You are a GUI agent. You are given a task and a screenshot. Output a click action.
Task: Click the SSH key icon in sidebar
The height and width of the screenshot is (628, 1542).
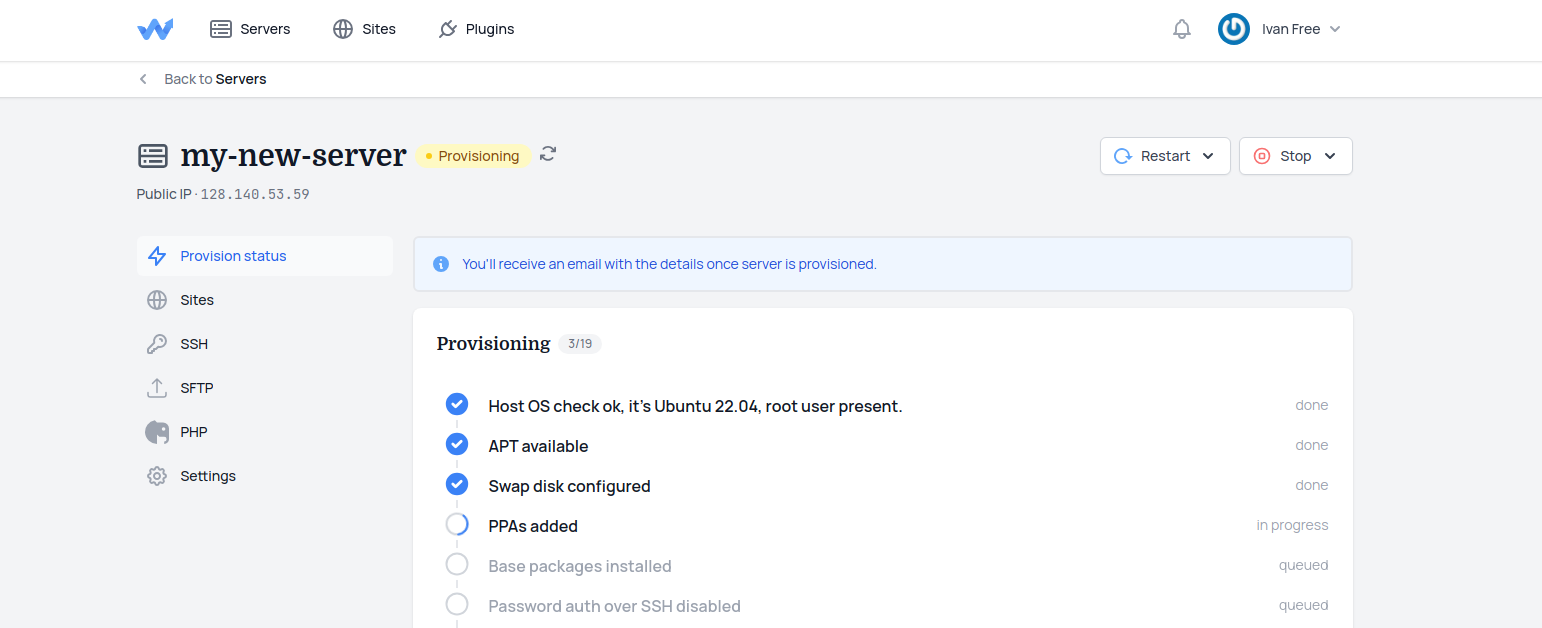point(157,344)
